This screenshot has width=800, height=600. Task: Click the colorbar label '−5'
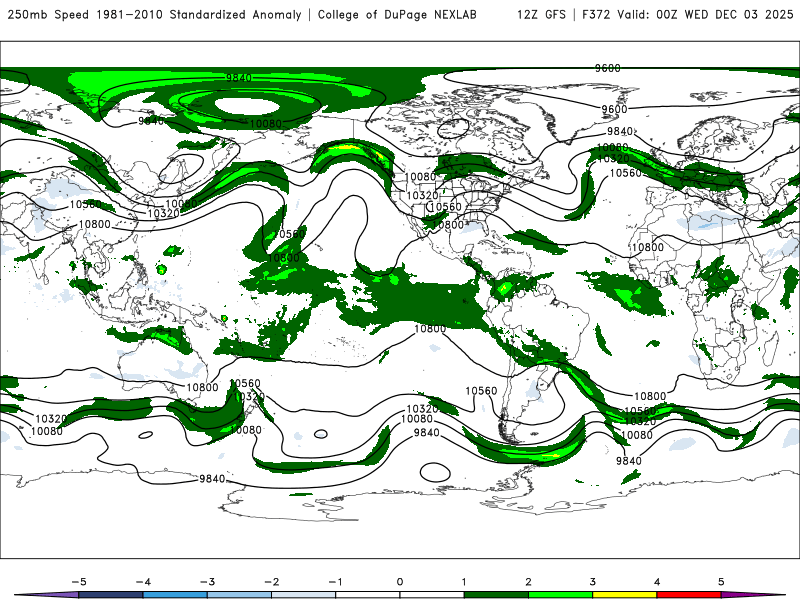79,582
